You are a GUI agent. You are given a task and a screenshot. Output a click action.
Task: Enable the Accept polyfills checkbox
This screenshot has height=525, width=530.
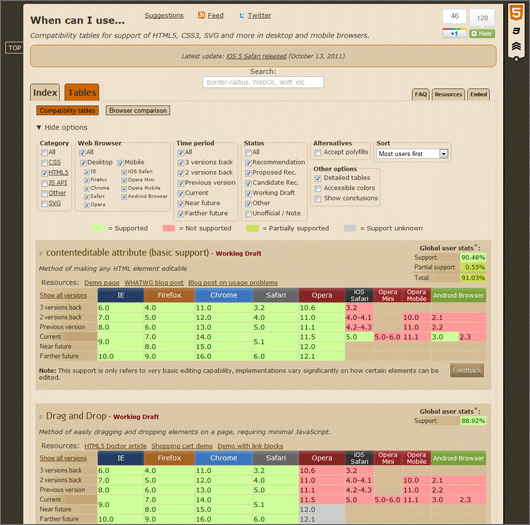pos(318,153)
